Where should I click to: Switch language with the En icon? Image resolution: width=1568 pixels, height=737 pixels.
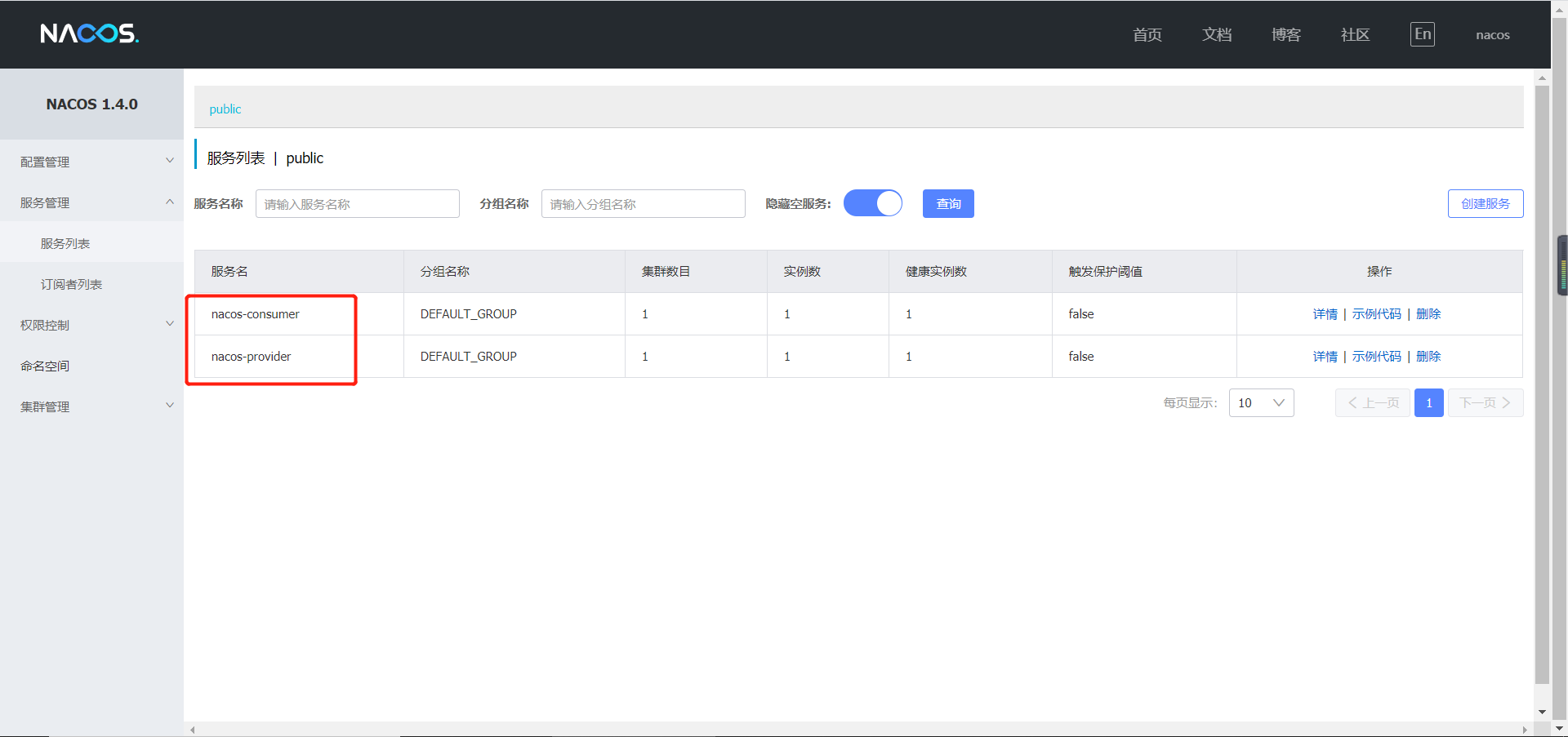pos(1423,34)
